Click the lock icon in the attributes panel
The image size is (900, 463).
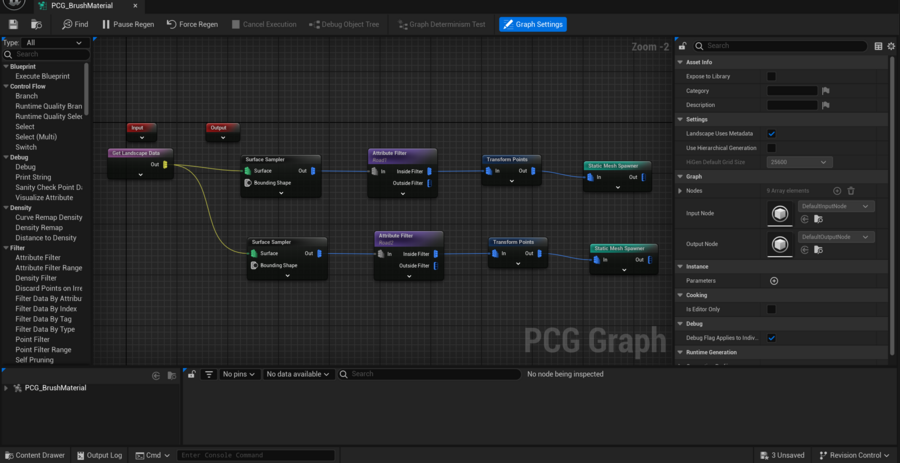coord(192,374)
